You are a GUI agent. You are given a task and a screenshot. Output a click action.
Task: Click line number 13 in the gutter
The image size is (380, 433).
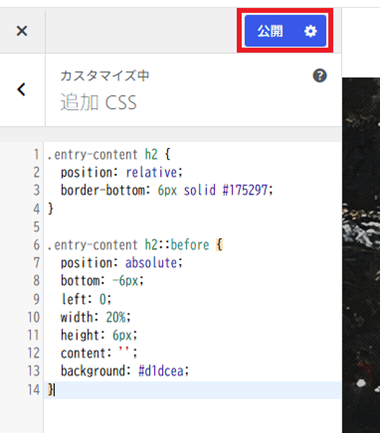[34, 371]
